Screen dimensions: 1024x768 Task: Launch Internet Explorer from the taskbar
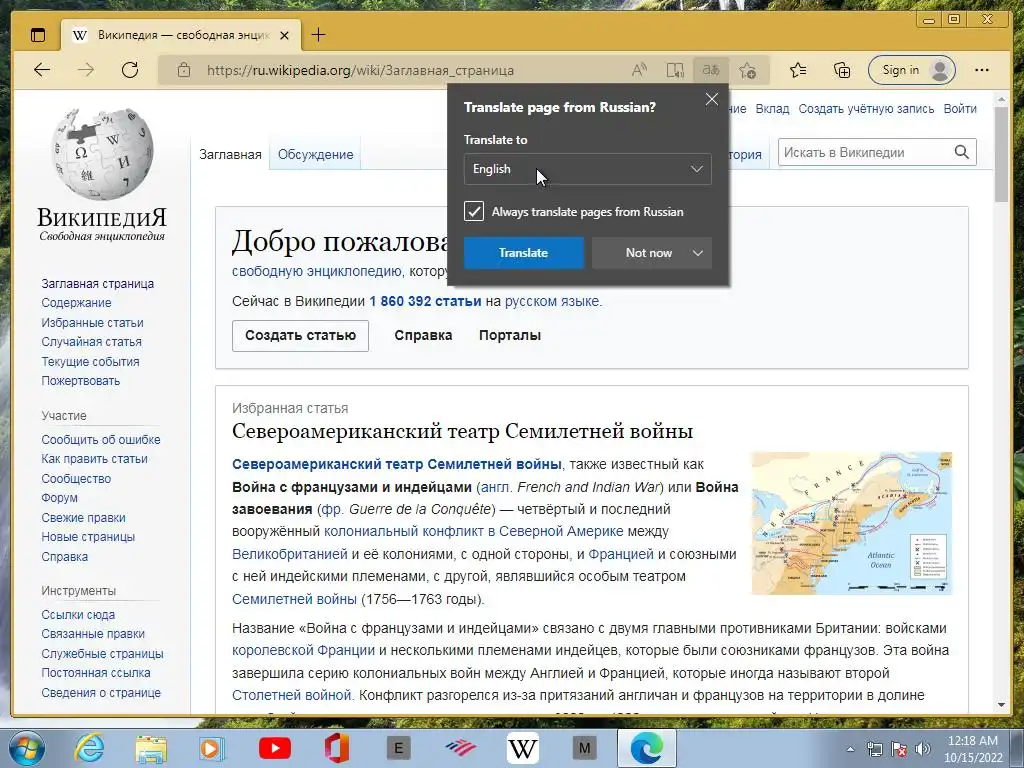[x=88, y=748]
